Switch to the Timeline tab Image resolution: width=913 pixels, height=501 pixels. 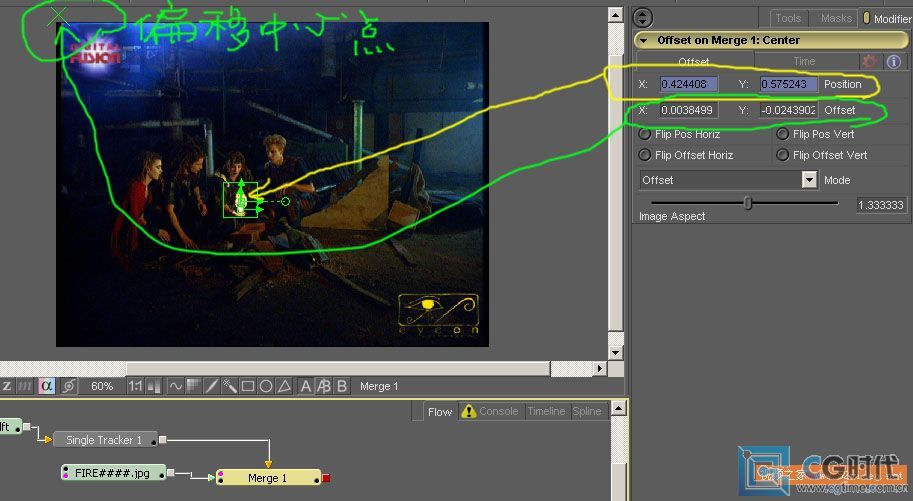546,411
